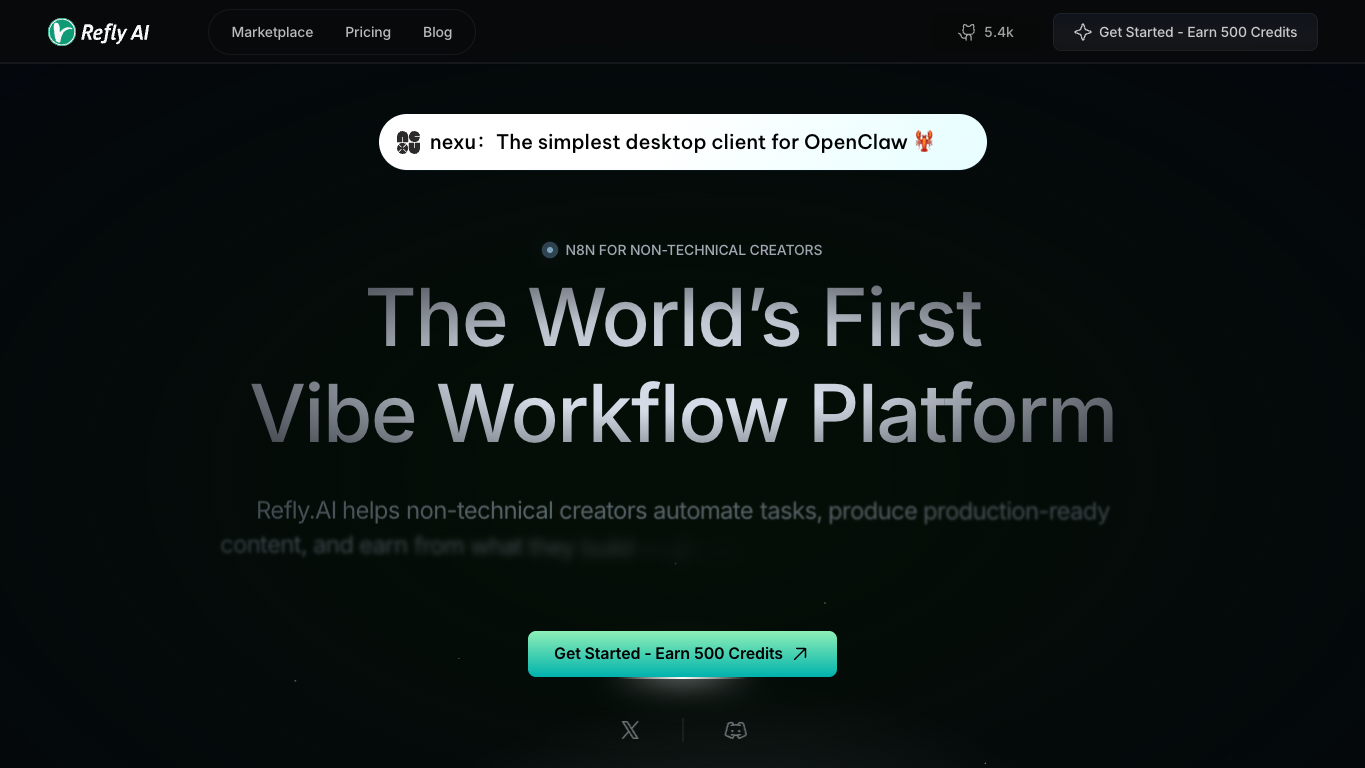Image resolution: width=1365 pixels, height=768 pixels.
Task: Click header Get Started - Earn 500 Credits button
Action: point(1185,32)
